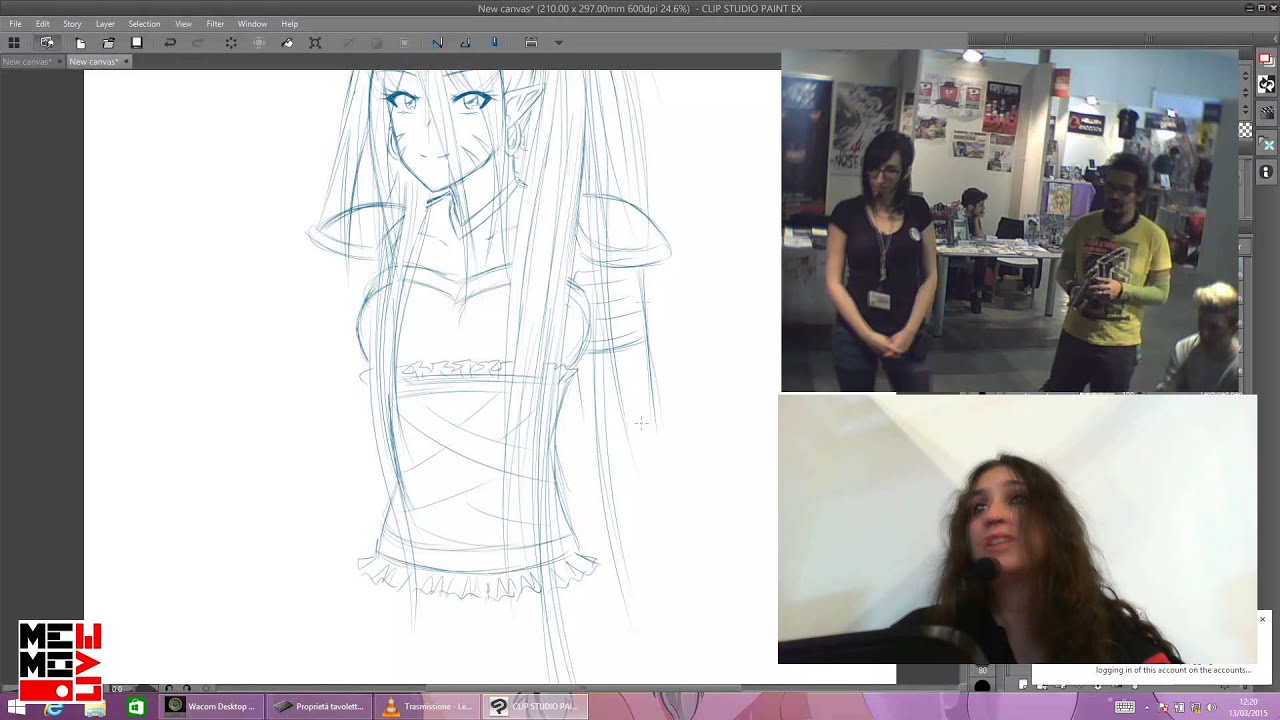Open the Windows Start menu
The height and width of the screenshot is (720, 1280).
pyautogui.click(x=15, y=708)
